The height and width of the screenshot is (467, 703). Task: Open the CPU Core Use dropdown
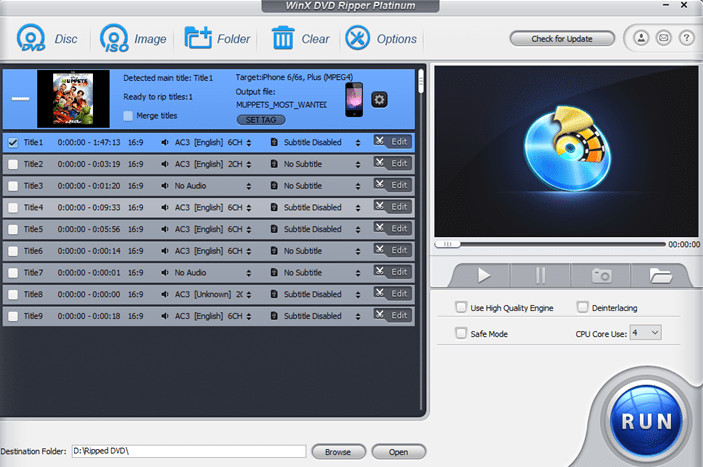pyautogui.click(x=645, y=333)
